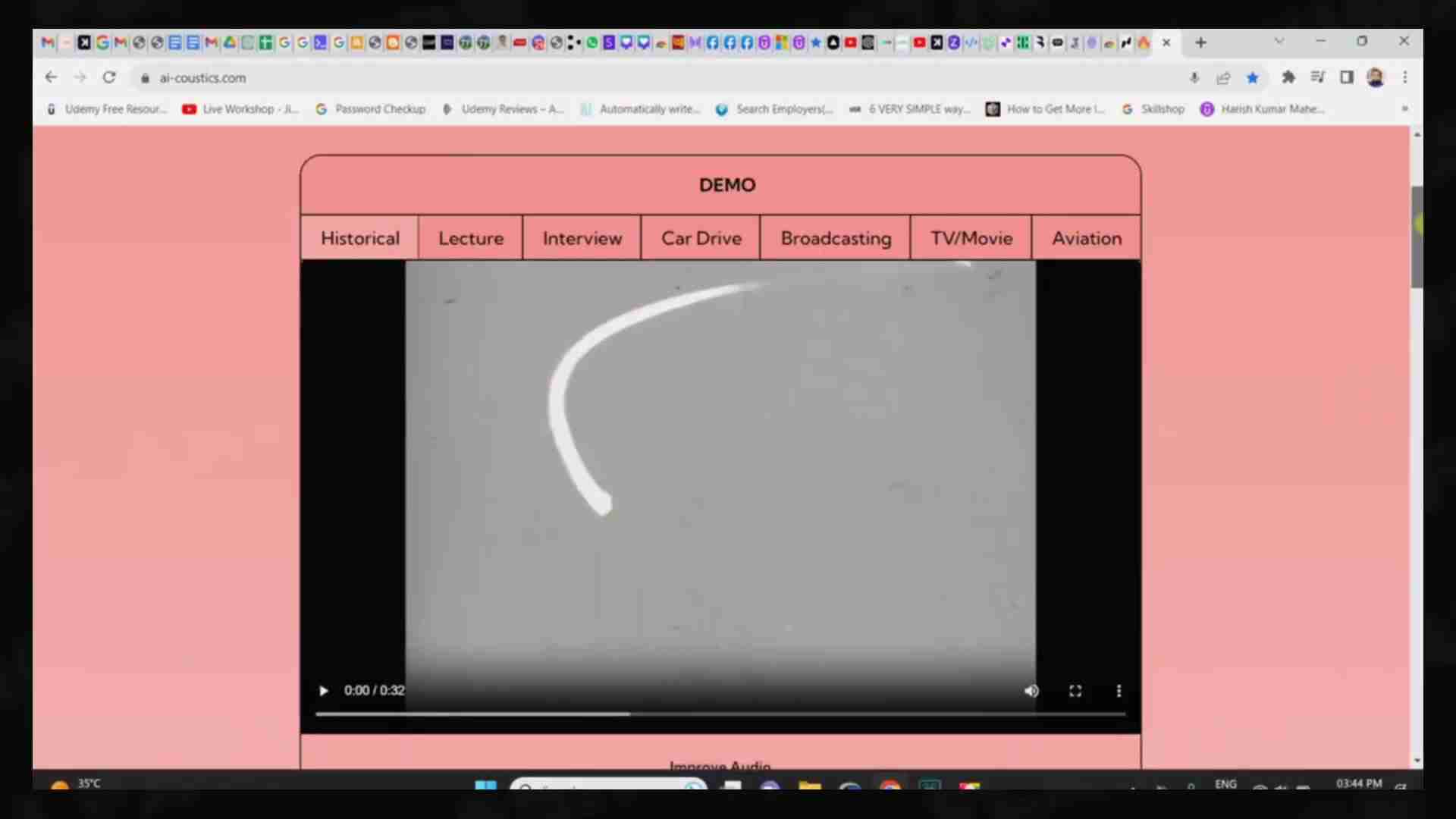Enter fullscreen mode on video
1456x819 pixels.
pyautogui.click(x=1075, y=691)
